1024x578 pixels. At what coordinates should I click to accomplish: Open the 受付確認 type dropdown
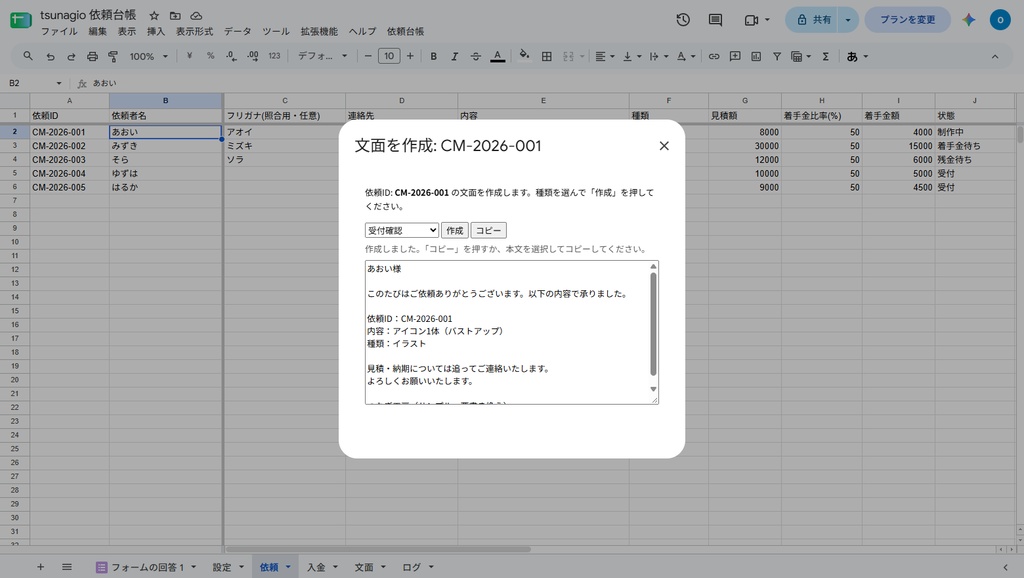coord(402,231)
